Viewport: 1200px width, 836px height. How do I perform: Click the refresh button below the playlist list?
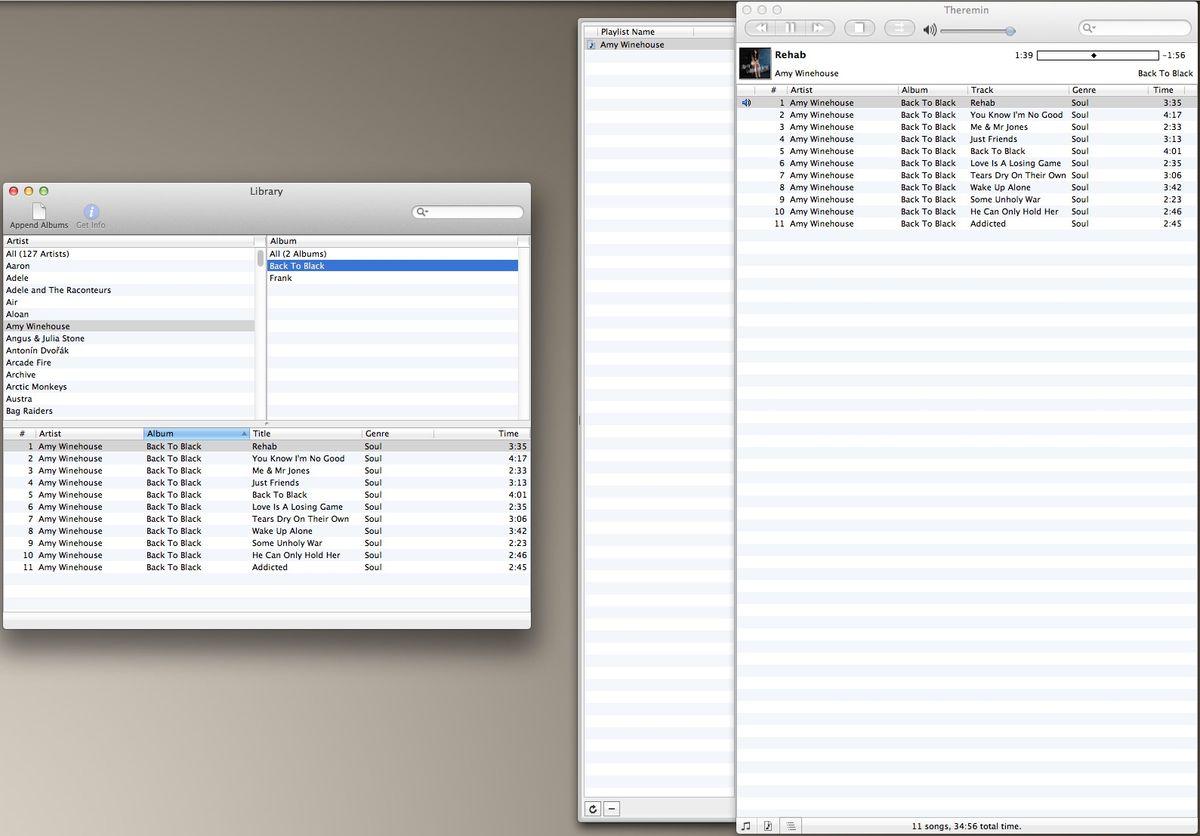(593, 809)
